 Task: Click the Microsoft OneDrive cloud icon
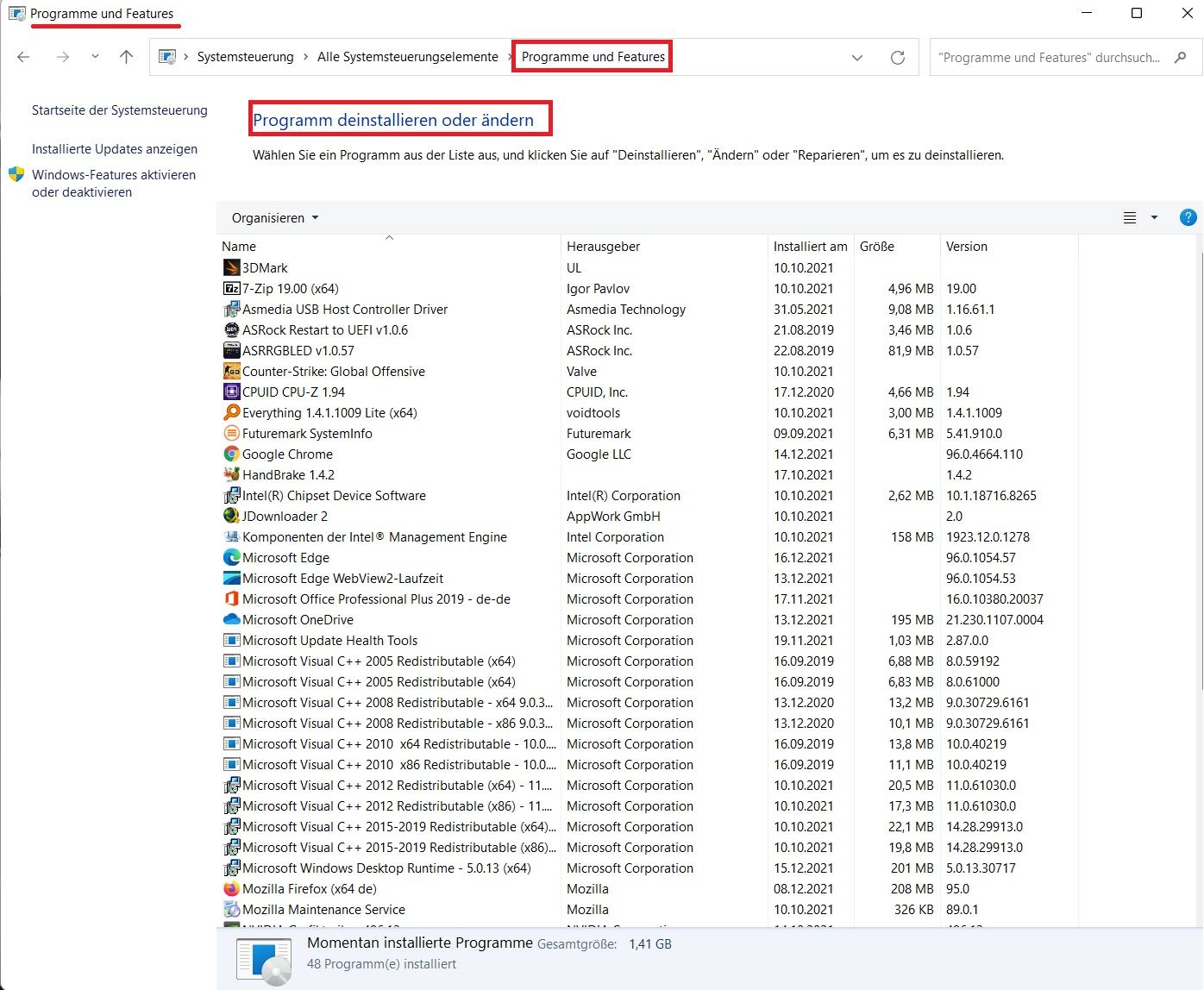pyautogui.click(x=231, y=620)
